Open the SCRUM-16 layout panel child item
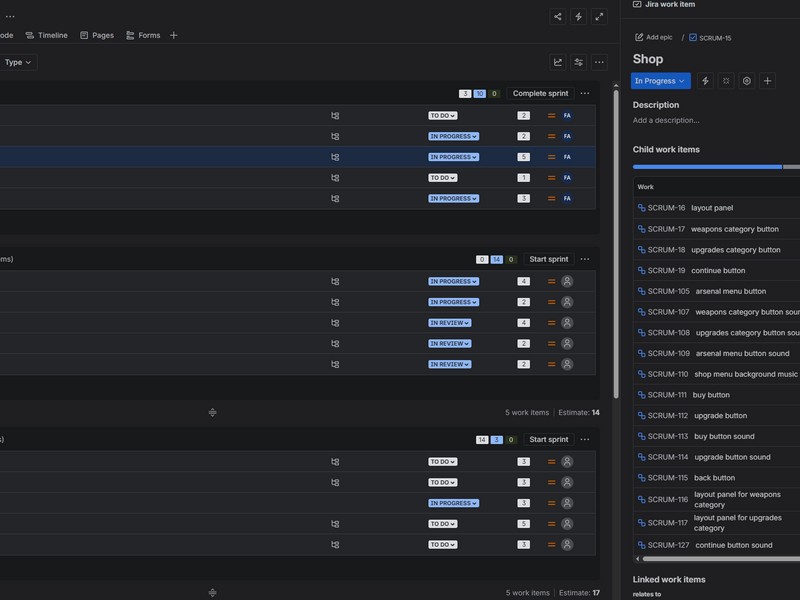Viewport: 800px width, 600px height. (711, 208)
